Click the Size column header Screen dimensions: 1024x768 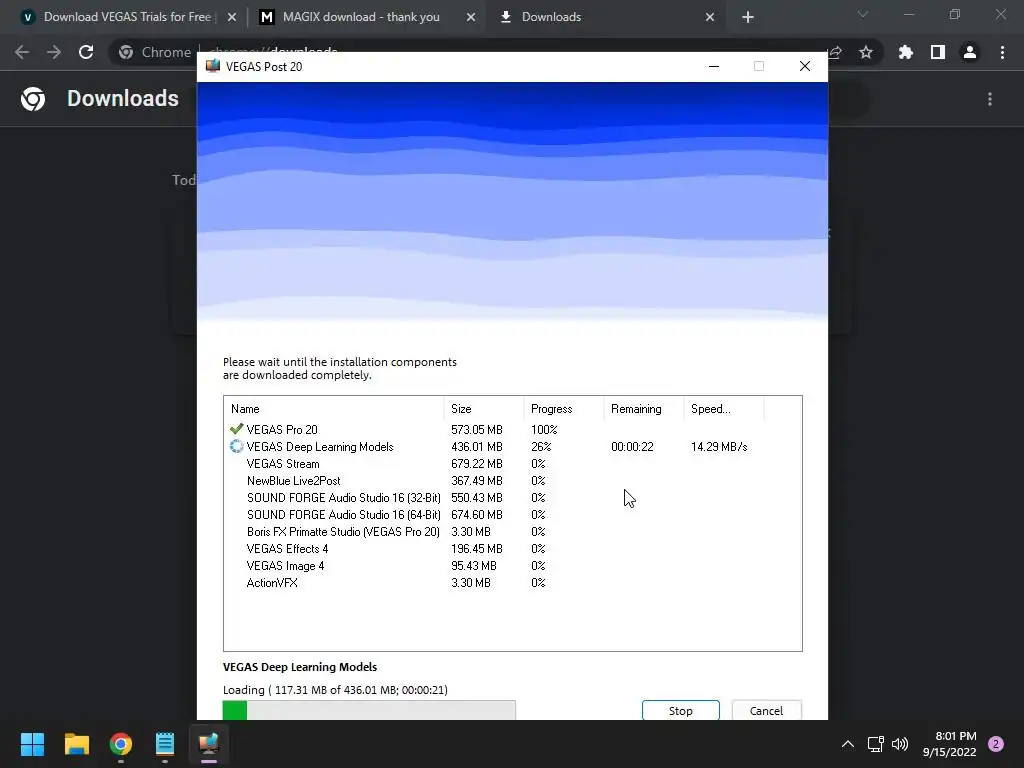click(483, 409)
